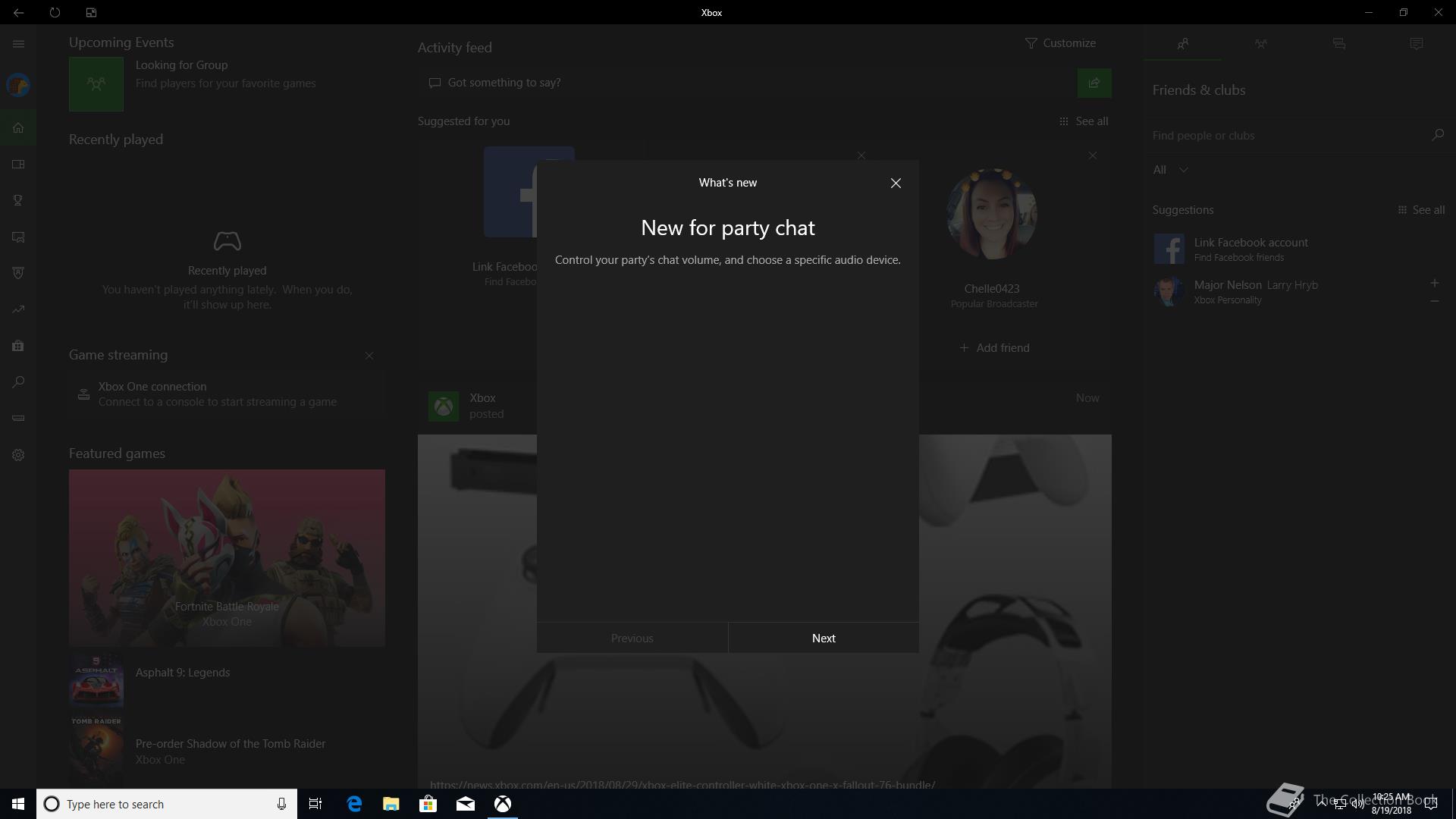Image resolution: width=1456 pixels, height=819 pixels.
Task: Open Asphalt 9: Legends game entry
Action: [227, 679]
